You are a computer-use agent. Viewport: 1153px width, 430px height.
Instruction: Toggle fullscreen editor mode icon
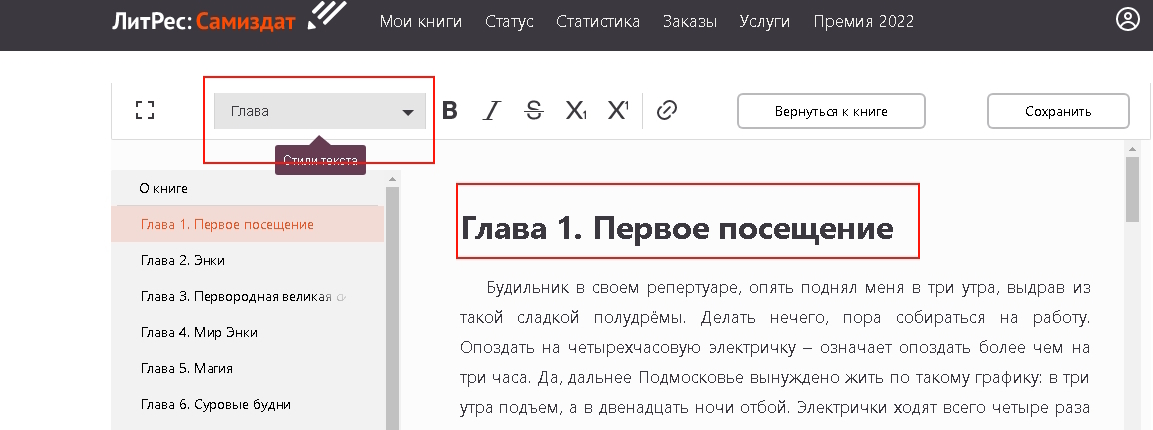(x=145, y=110)
